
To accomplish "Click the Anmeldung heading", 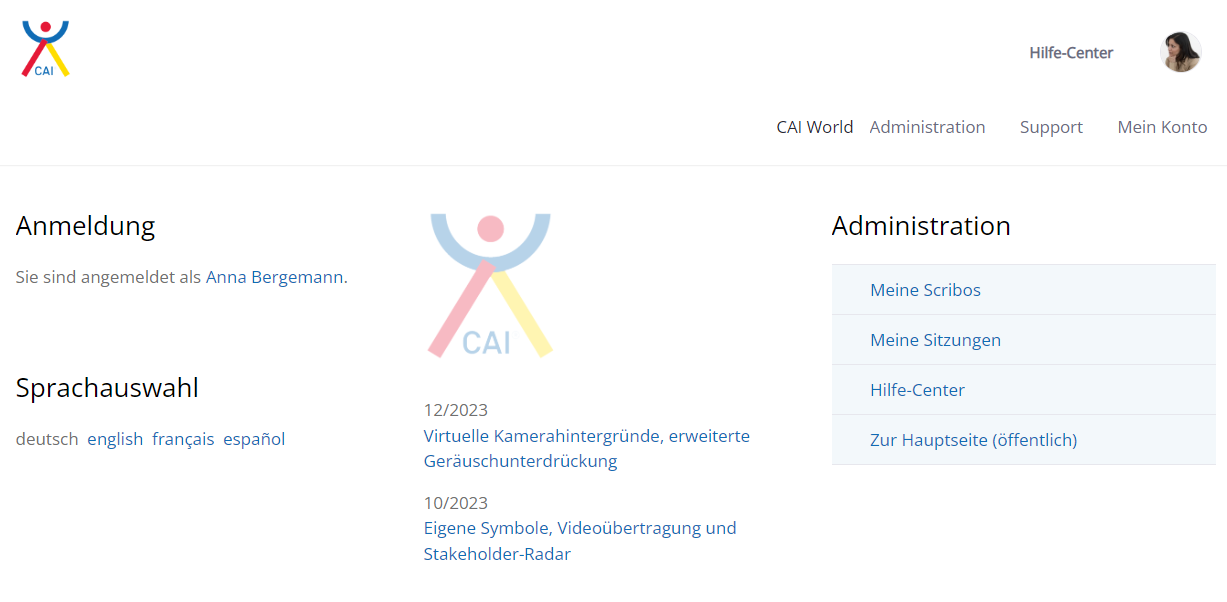I will coord(86,226).
